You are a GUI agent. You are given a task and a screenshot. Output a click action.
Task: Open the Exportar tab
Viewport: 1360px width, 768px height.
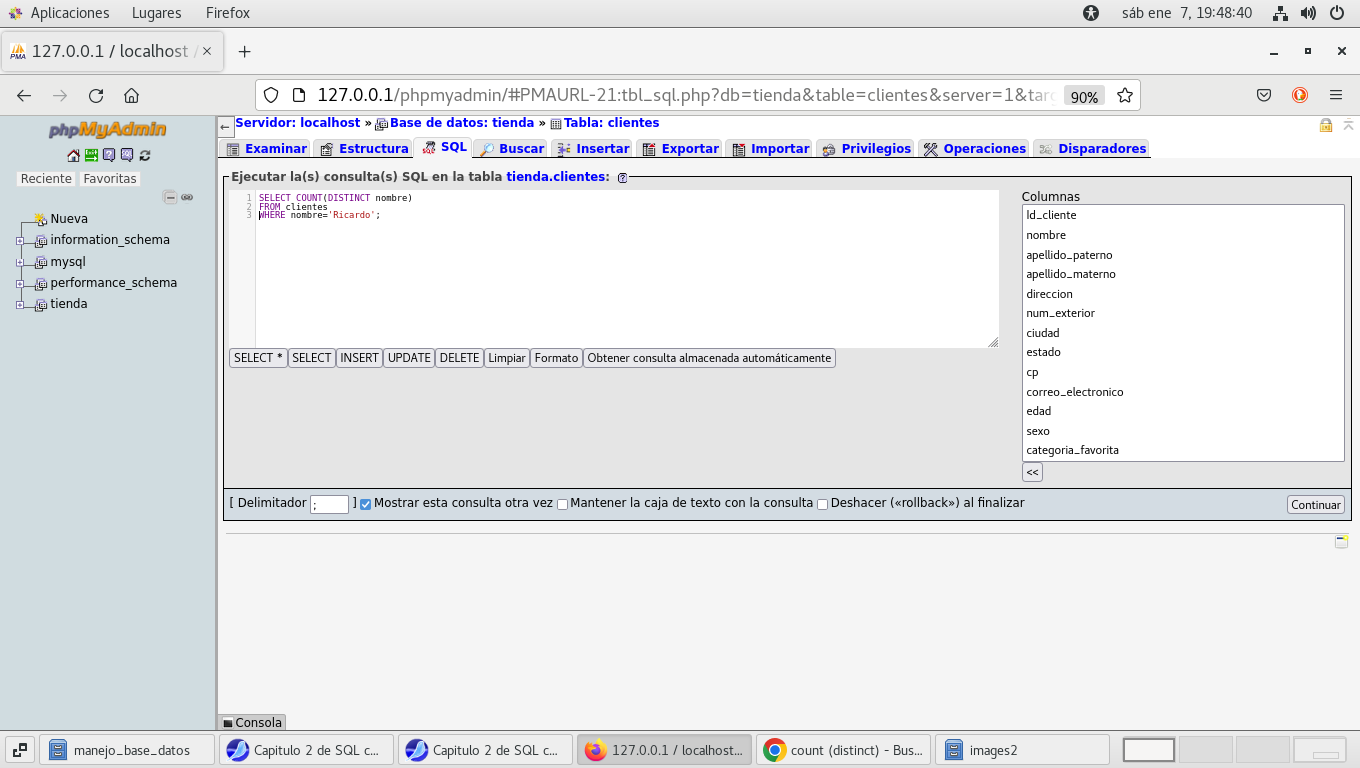point(680,149)
